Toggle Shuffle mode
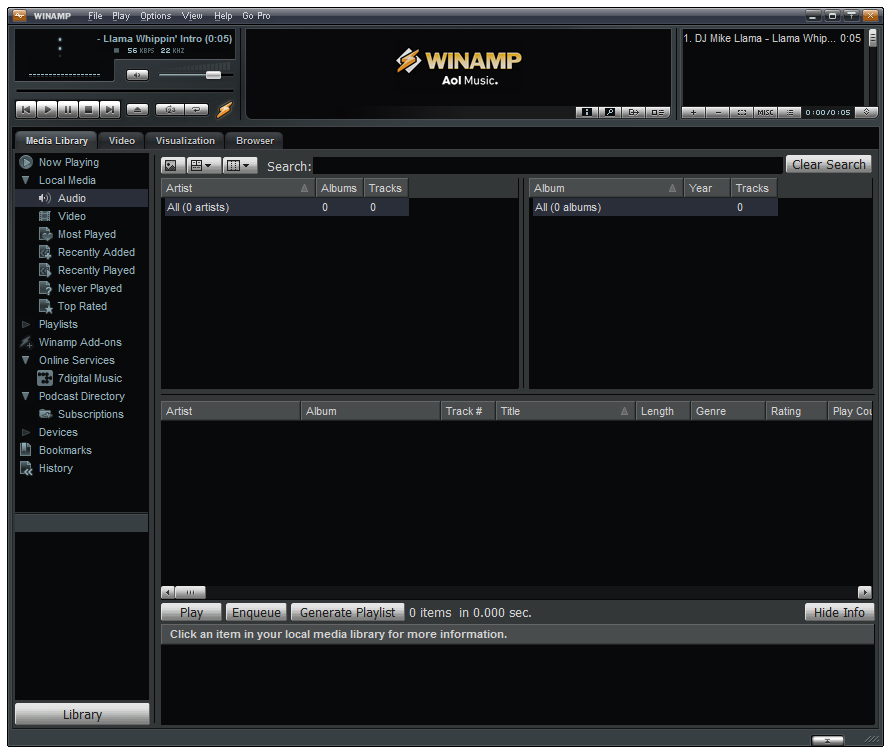This screenshot has height=753, width=890. click(170, 110)
